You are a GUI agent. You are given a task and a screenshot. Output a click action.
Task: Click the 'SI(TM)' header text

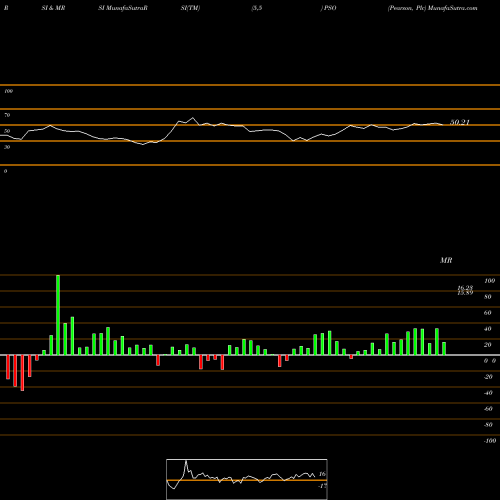(x=190, y=8)
